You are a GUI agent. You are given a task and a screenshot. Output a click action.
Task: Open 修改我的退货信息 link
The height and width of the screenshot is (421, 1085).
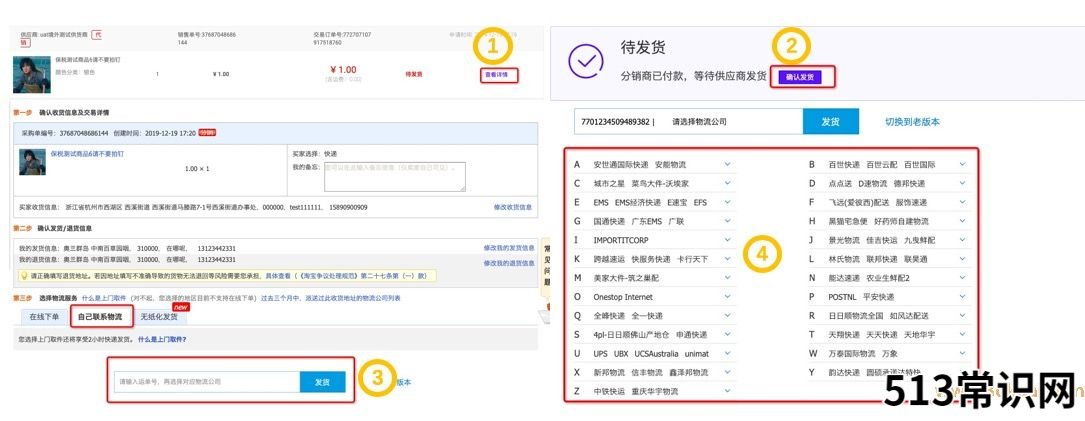(x=509, y=263)
